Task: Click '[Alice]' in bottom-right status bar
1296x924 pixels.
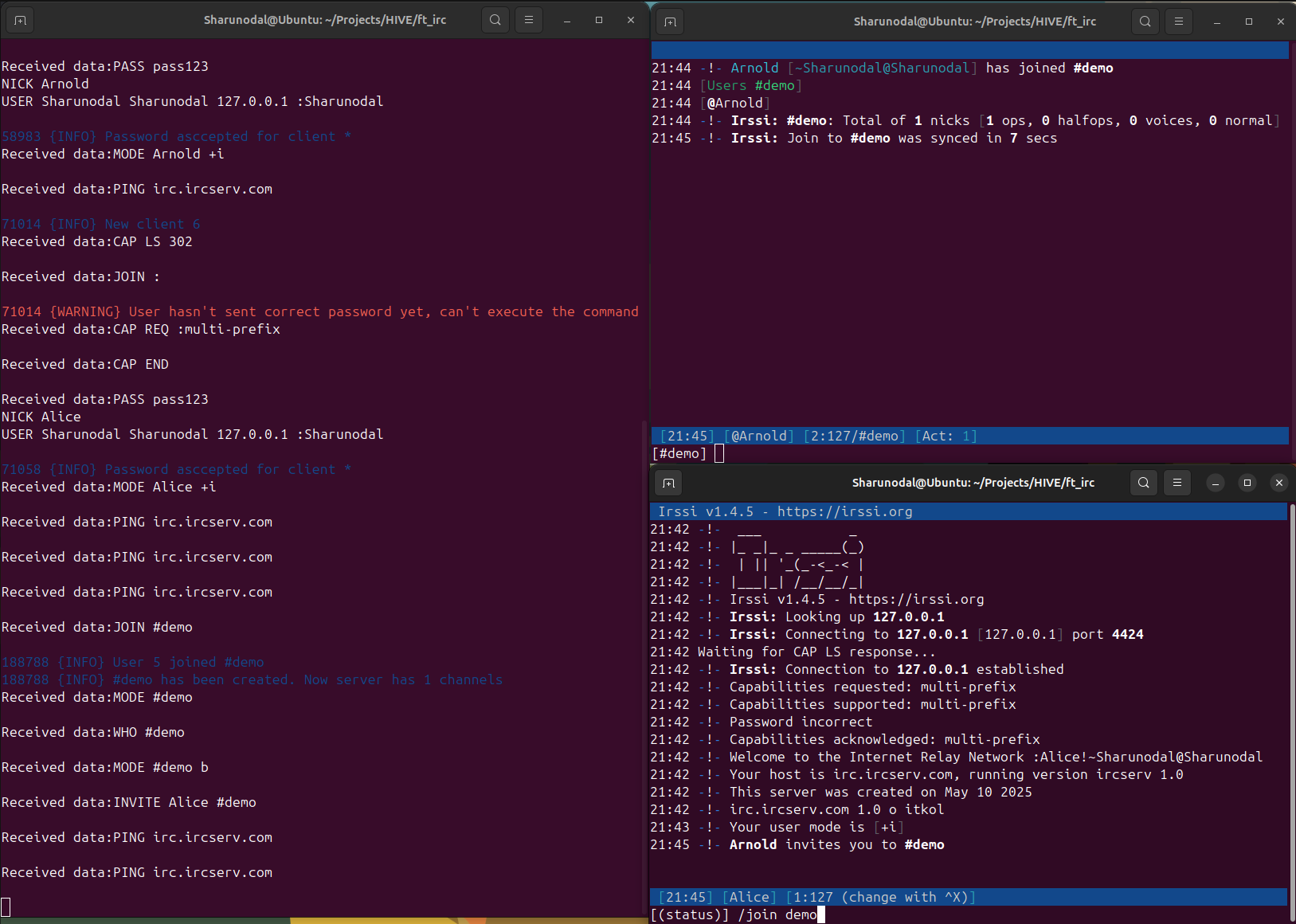Action: pyautogui.click(x=749, y=897)
